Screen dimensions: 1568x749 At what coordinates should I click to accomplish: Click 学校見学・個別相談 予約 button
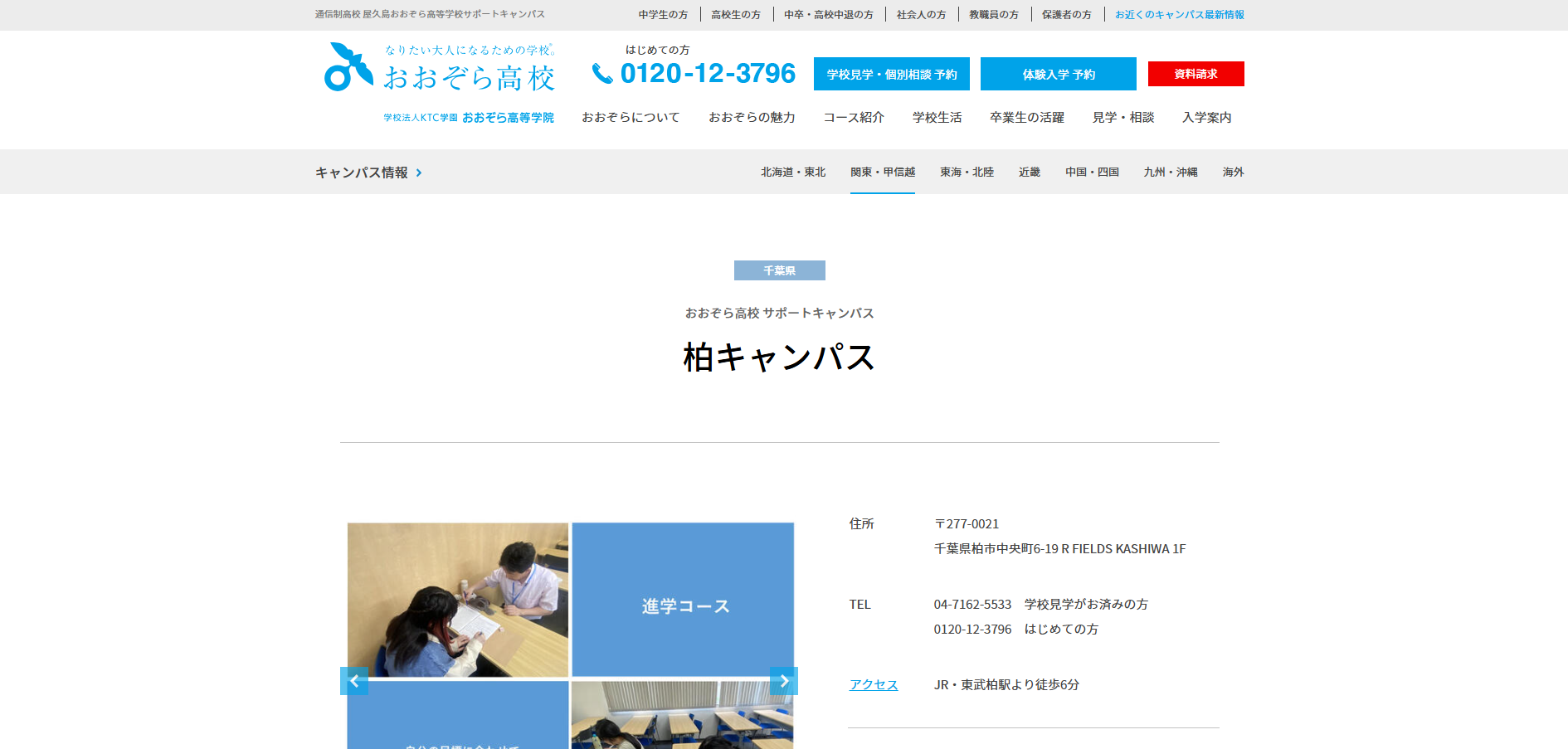(891, 75)
